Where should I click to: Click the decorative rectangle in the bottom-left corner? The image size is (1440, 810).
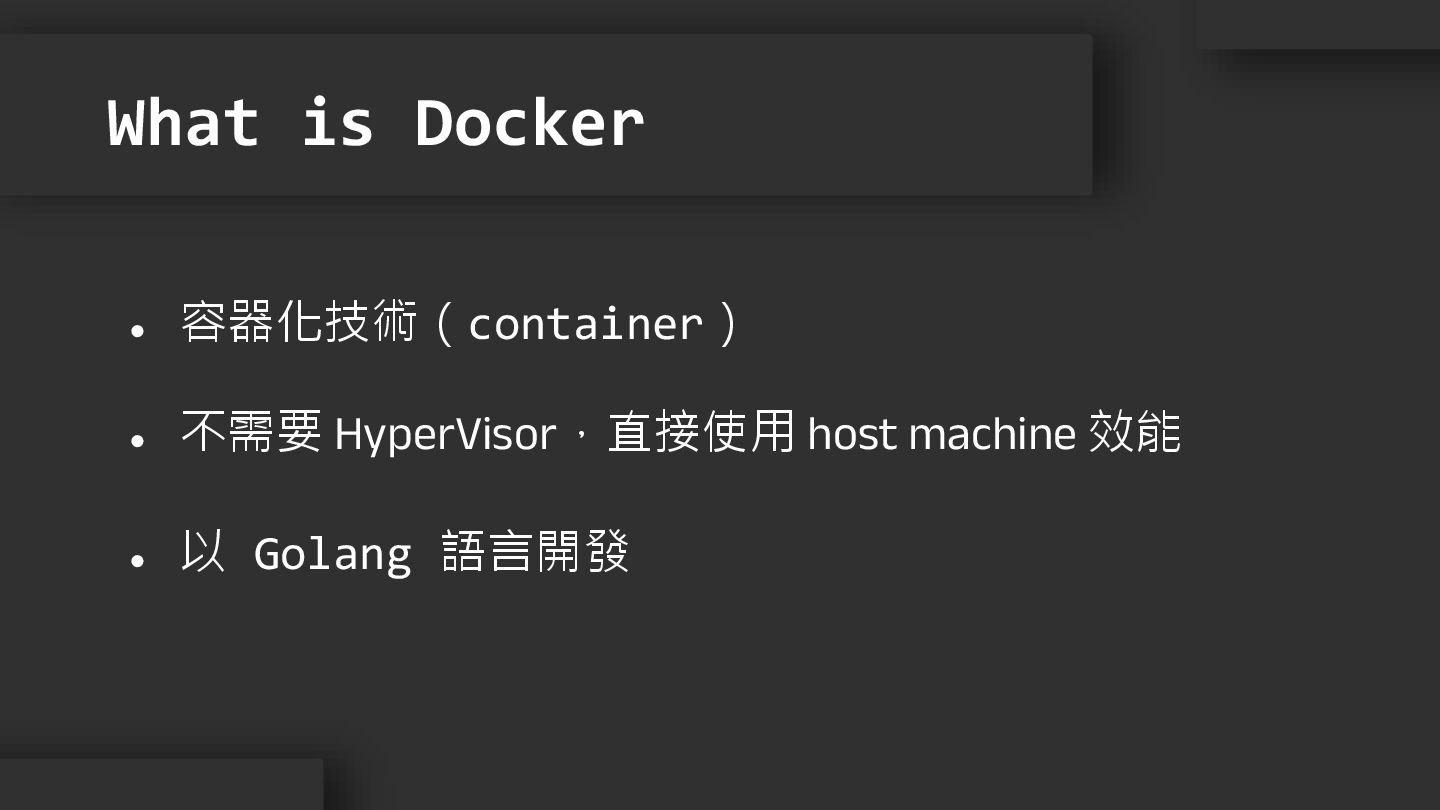click(x=160, y=784)
